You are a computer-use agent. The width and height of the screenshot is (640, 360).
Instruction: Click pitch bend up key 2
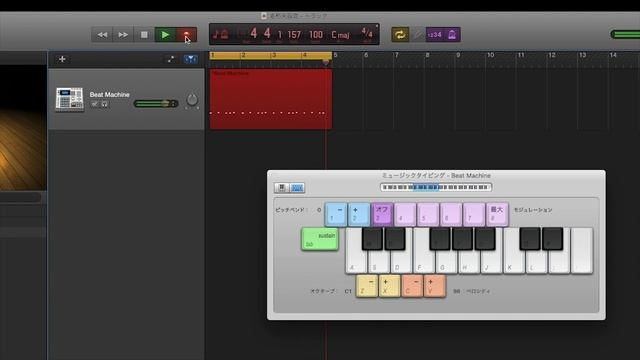[359, 214]
